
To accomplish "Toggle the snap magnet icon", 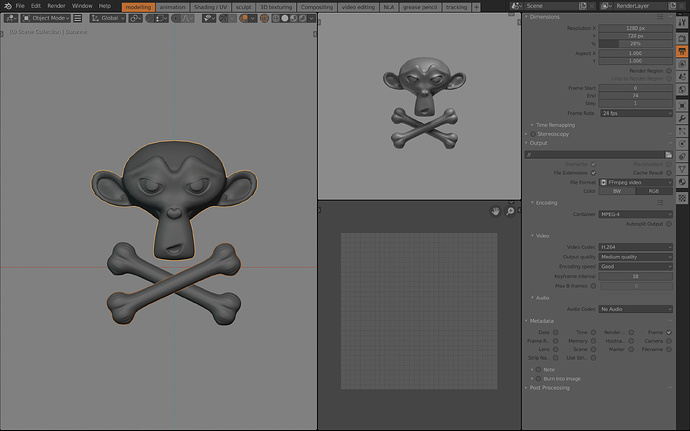I will [x=150, y=18].
